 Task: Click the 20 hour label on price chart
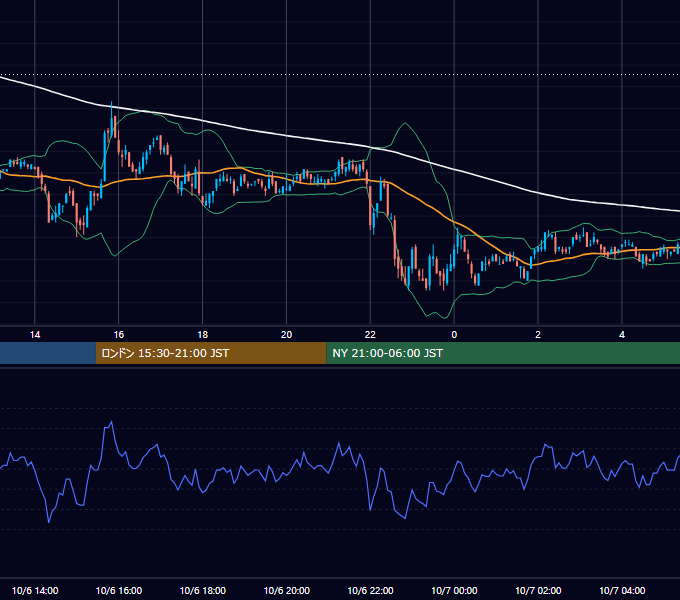tap(286, 335)
